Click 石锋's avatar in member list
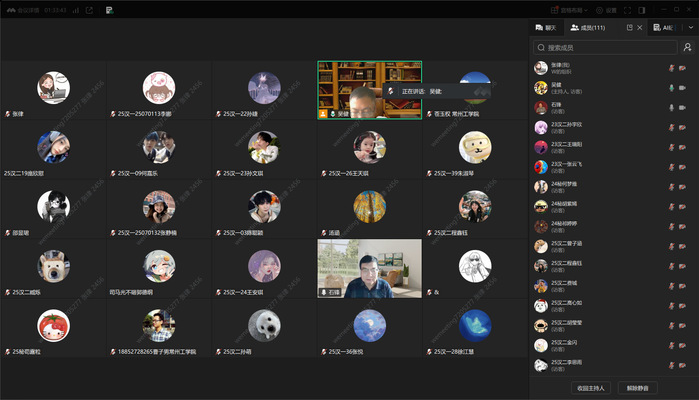 pos(541,107)
